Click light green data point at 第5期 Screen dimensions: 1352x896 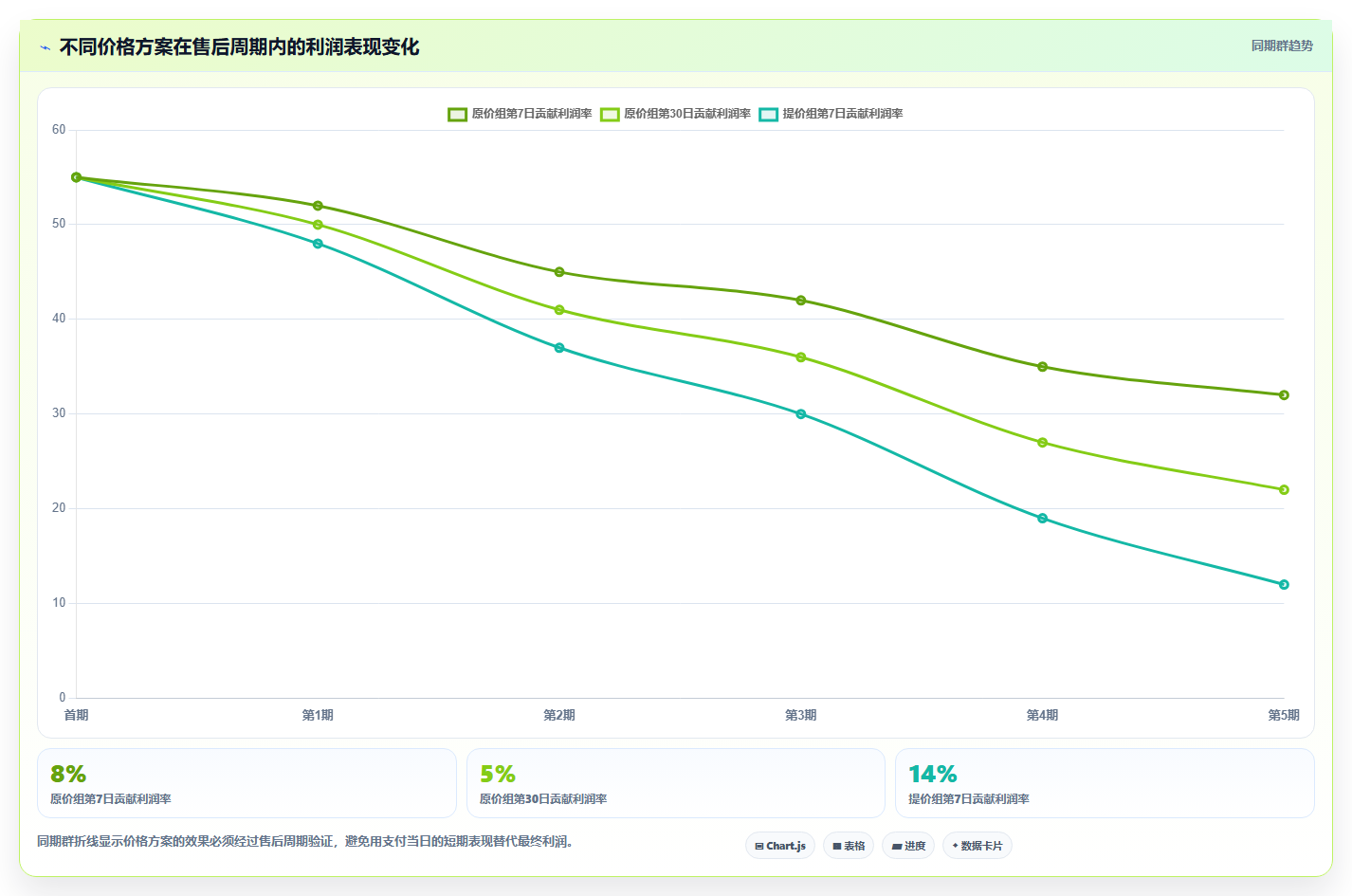1284,490
